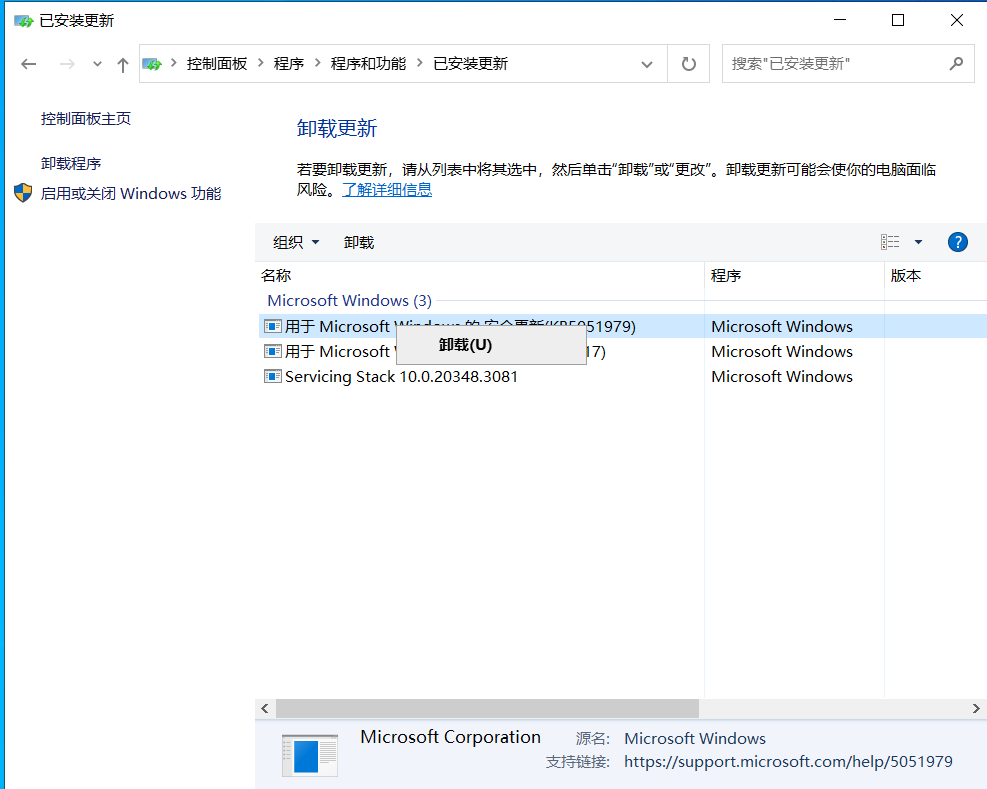
Task: Collapse the Microsoft Windows (3) group
Action: point(349,300)
